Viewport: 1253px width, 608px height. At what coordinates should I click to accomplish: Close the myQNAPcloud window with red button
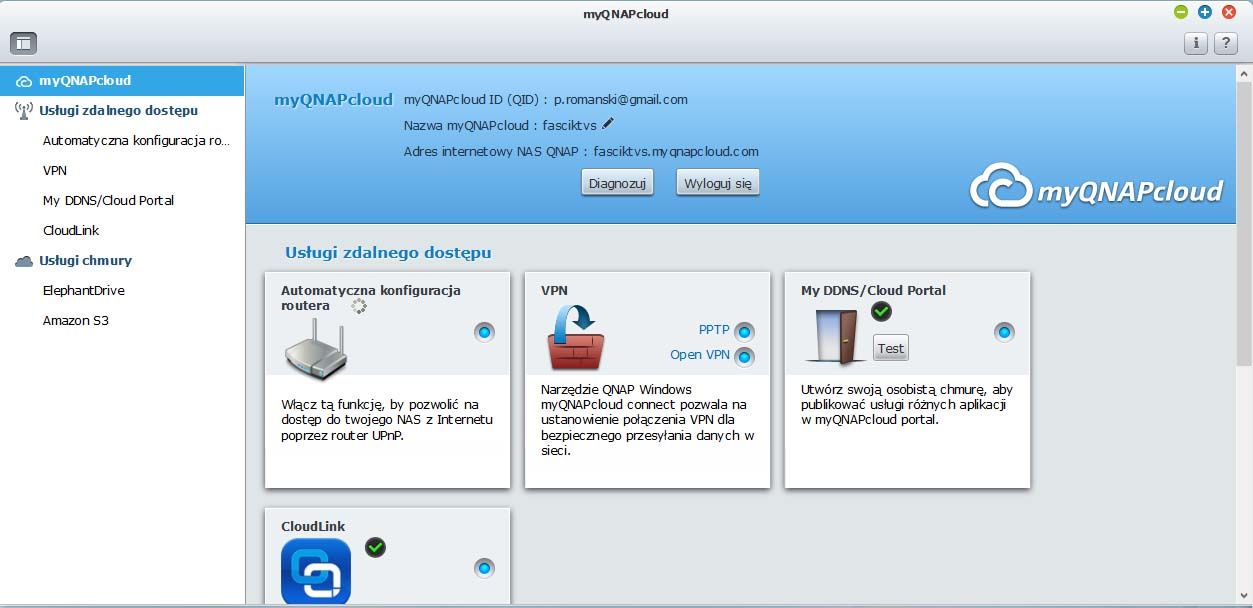tap(1229, 12)
